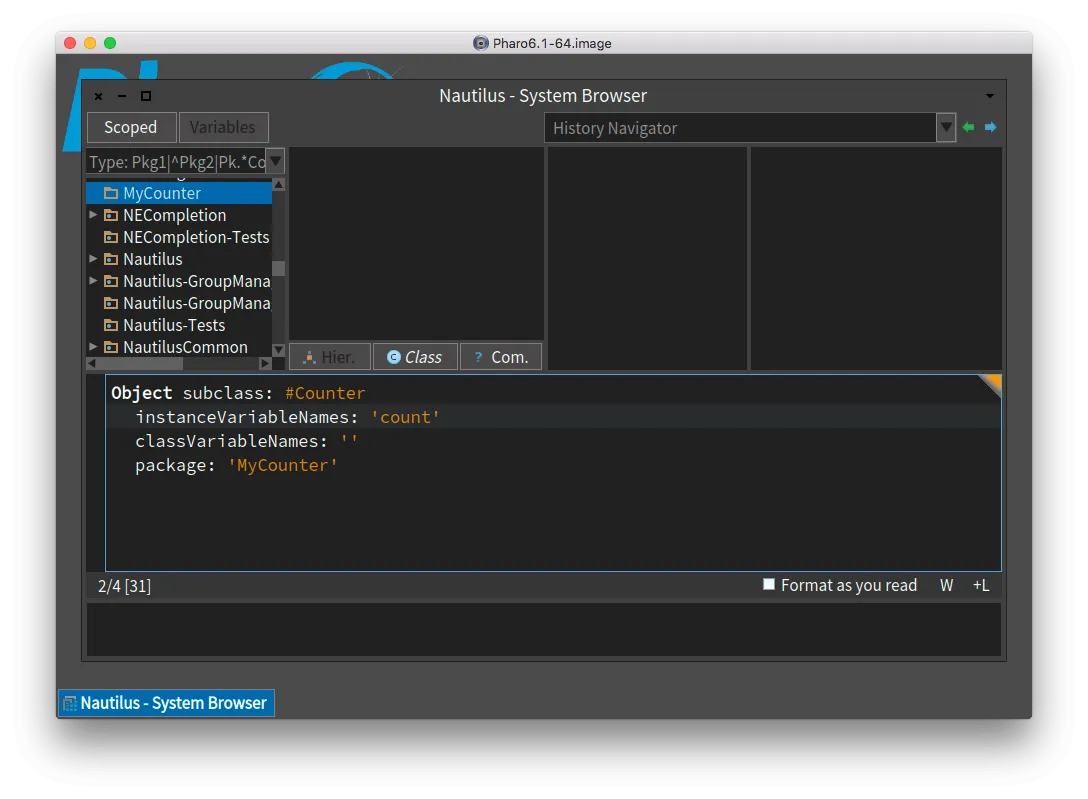Expand the first Nautilus-GroupManager package
Screen dimensions: 1088x799
coord(93,281)
